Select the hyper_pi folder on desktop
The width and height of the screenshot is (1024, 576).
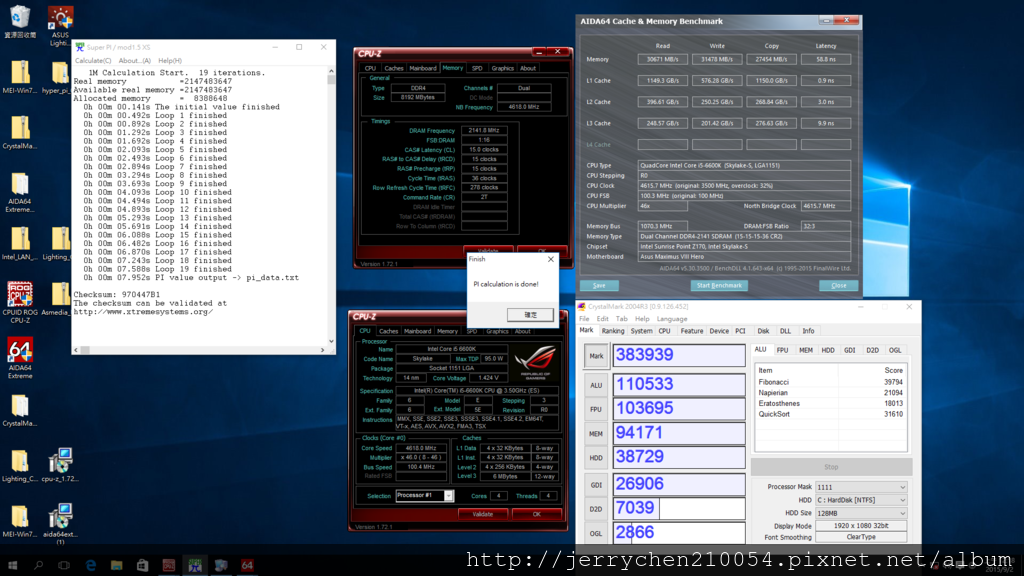[59, 77]
